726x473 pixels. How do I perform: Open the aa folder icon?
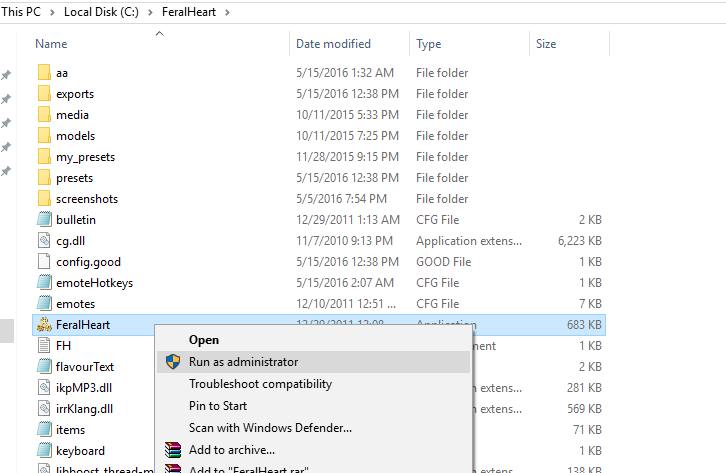[x=44, y=73]
